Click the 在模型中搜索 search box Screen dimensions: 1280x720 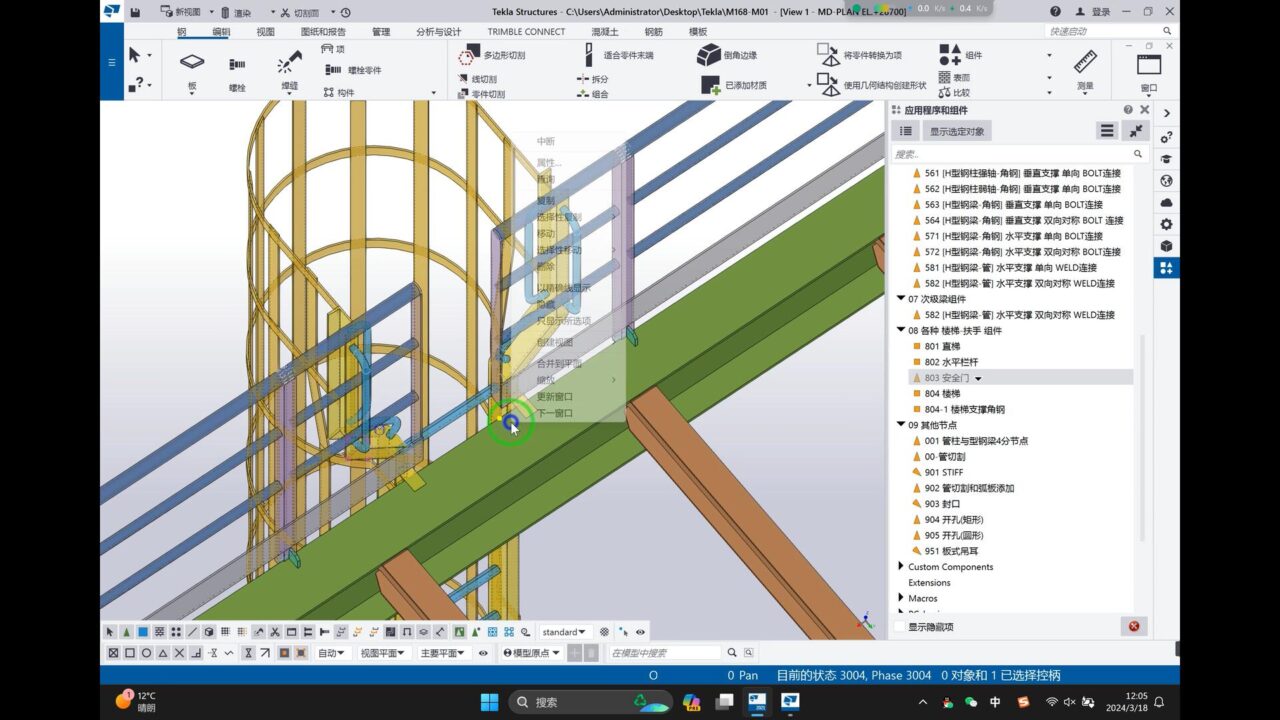click(x=664, y=653)
